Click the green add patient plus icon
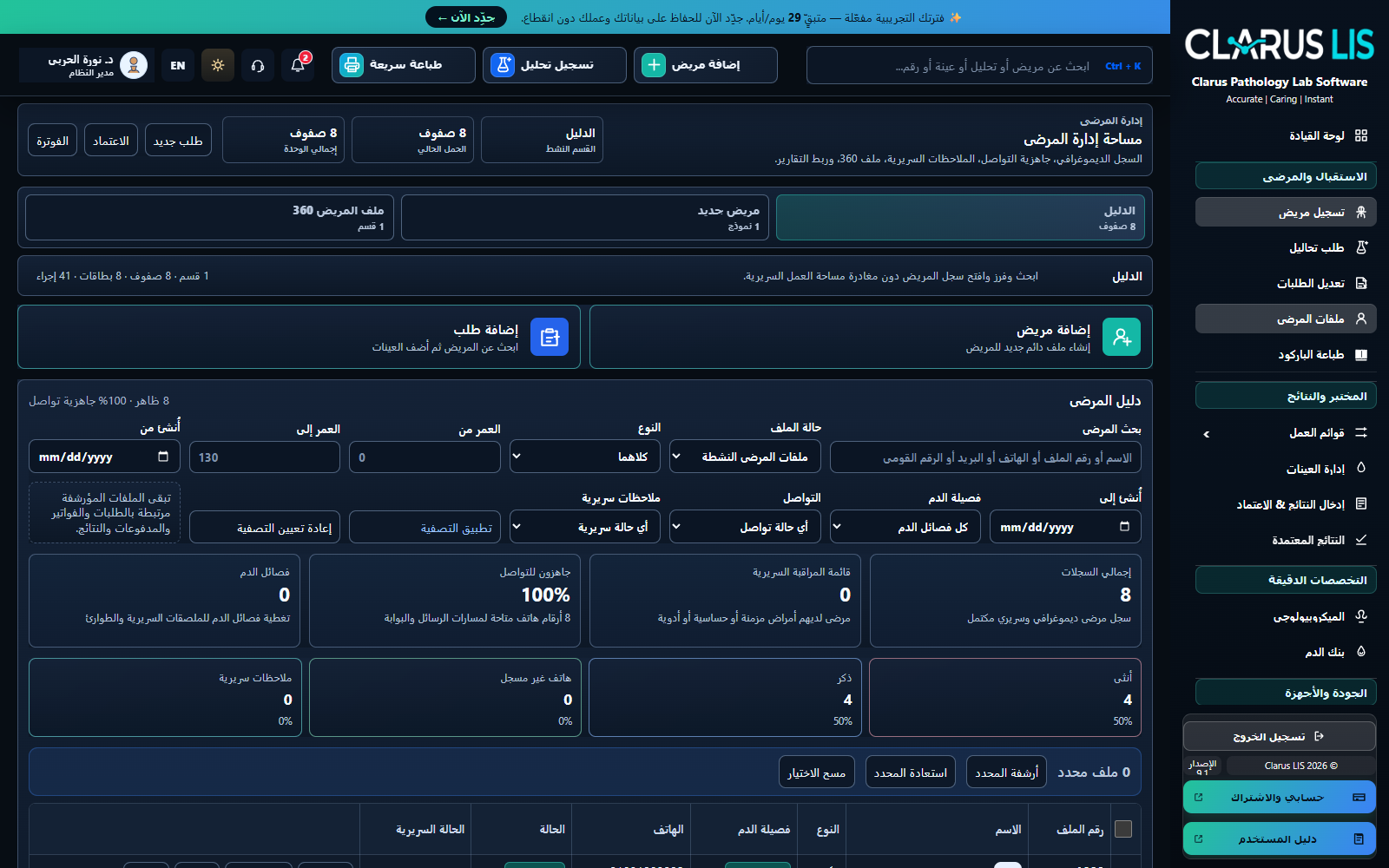The width and height of the screenshot is (1389, 868). pyautogui.click(x=654, y=65)
